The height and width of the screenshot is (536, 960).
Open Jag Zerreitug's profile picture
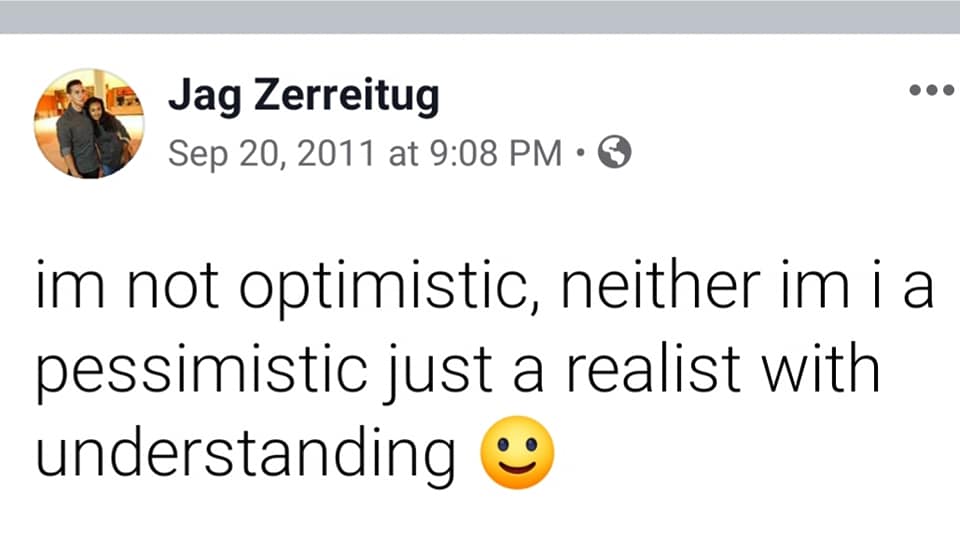click(88, 123)
